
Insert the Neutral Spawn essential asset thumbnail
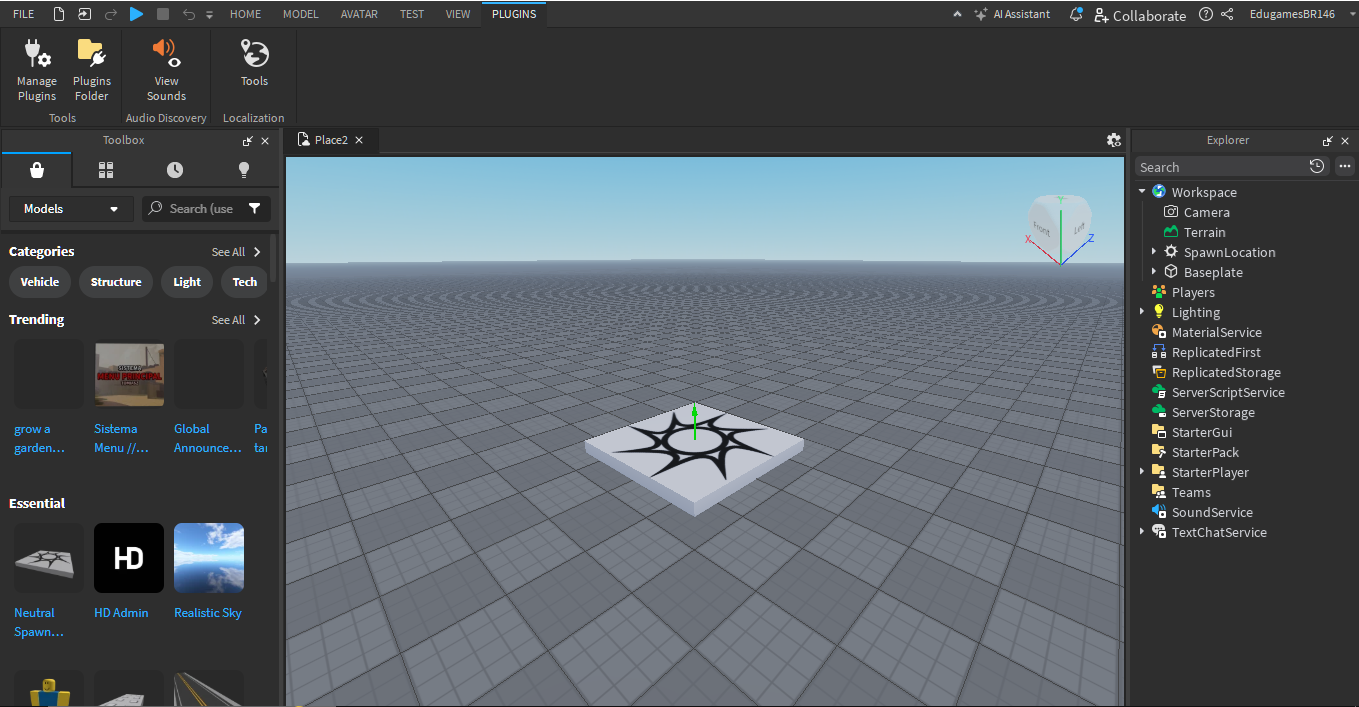[49, 558]
